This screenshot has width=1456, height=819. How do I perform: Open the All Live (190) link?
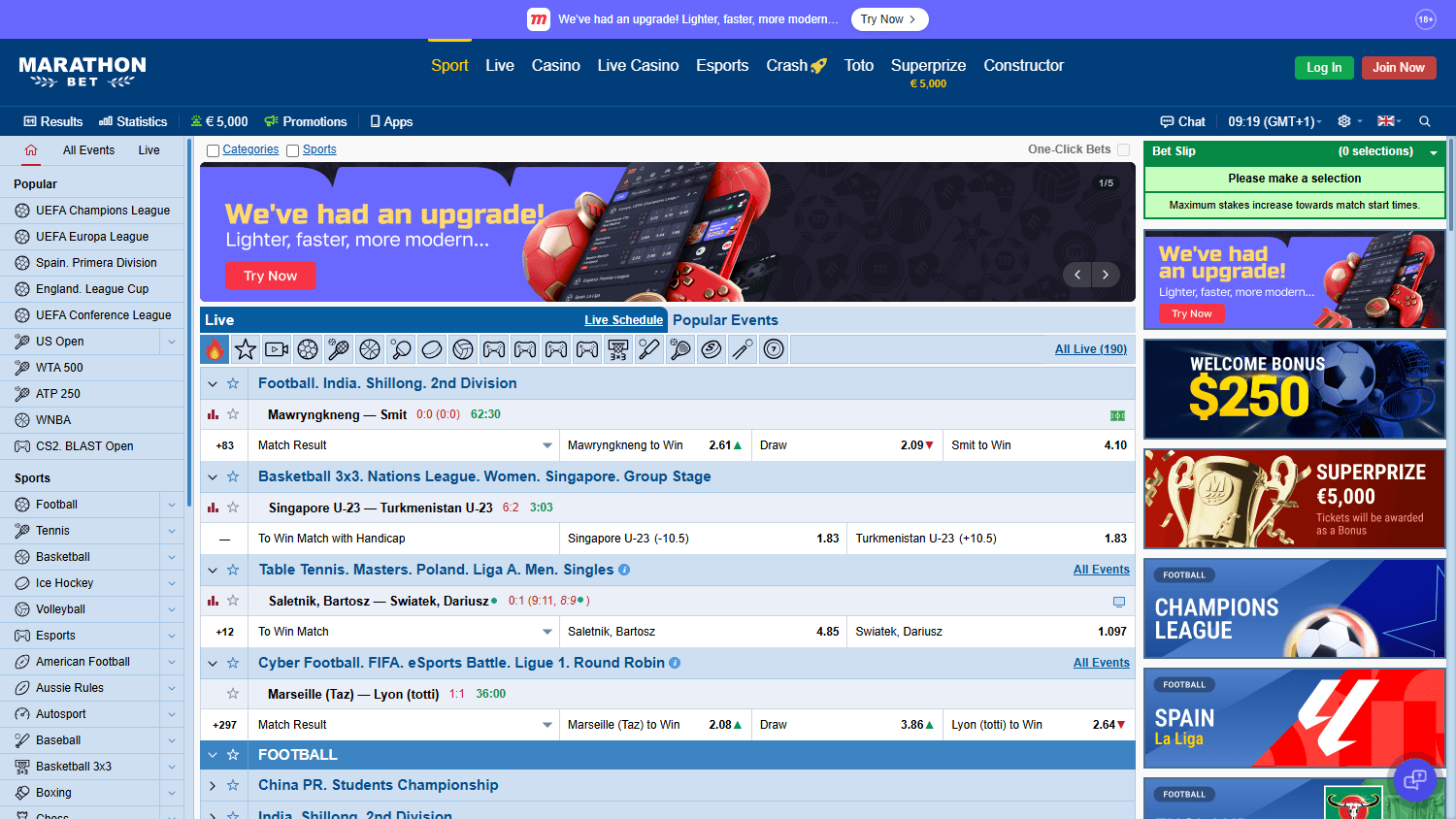click(x=1091, y=349)
